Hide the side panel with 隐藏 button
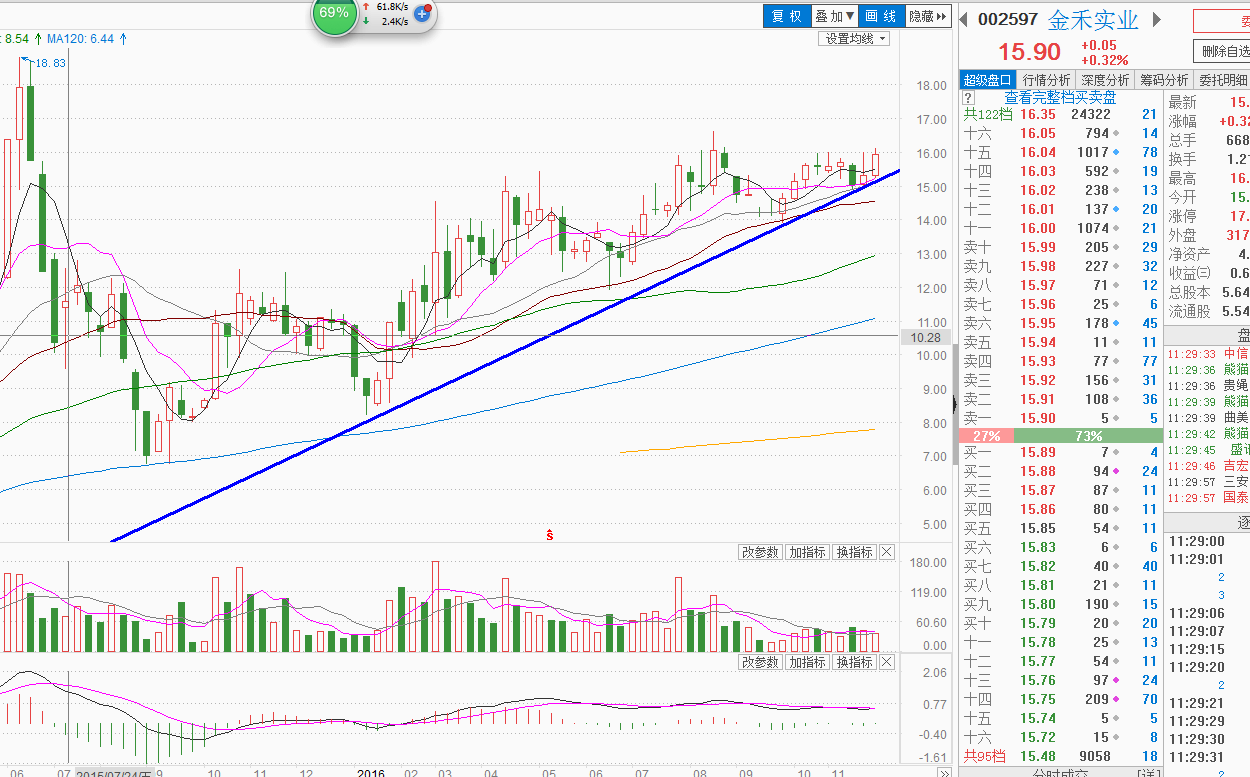Viewport: 1250px width, 777px height. pos(927,16)
